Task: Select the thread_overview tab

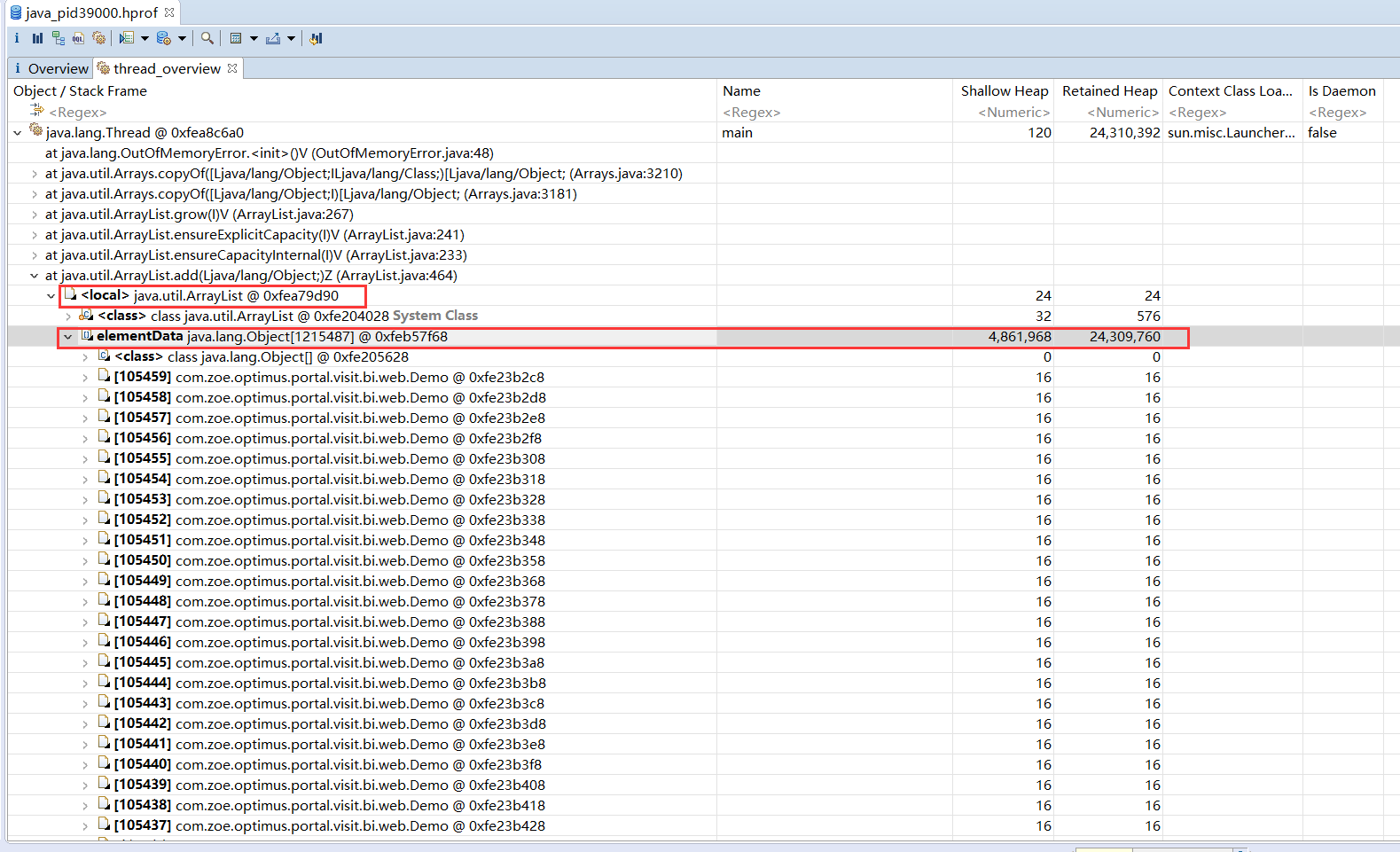Action: pos(167,68)
